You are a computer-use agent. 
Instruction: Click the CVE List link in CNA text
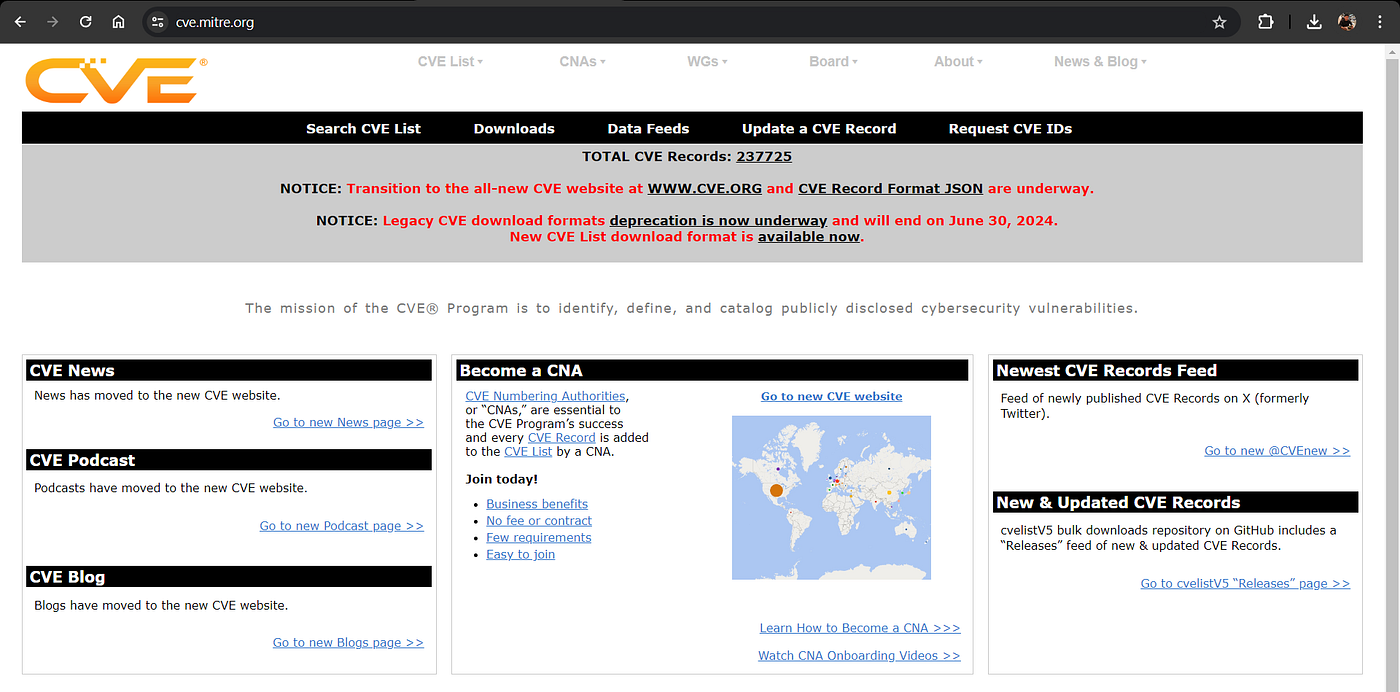tap(528, 451)
